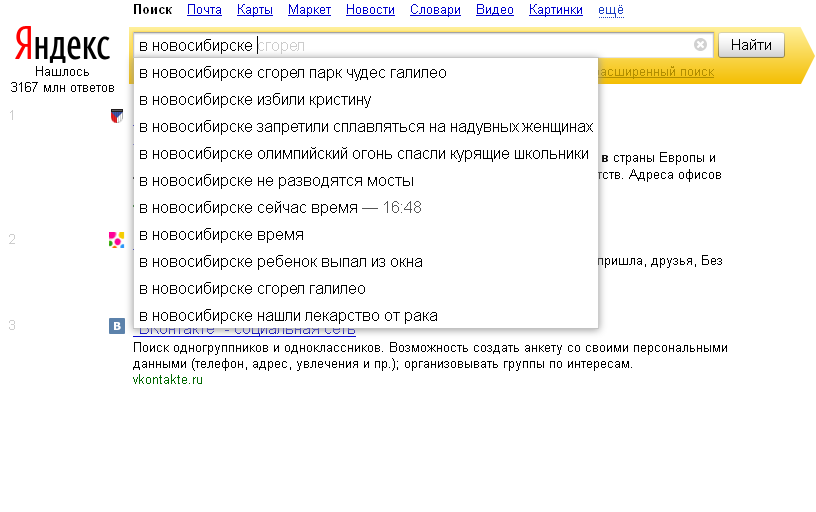Switch to Видео search
Screen dimensions: 816x512
[x=495, y=10]
